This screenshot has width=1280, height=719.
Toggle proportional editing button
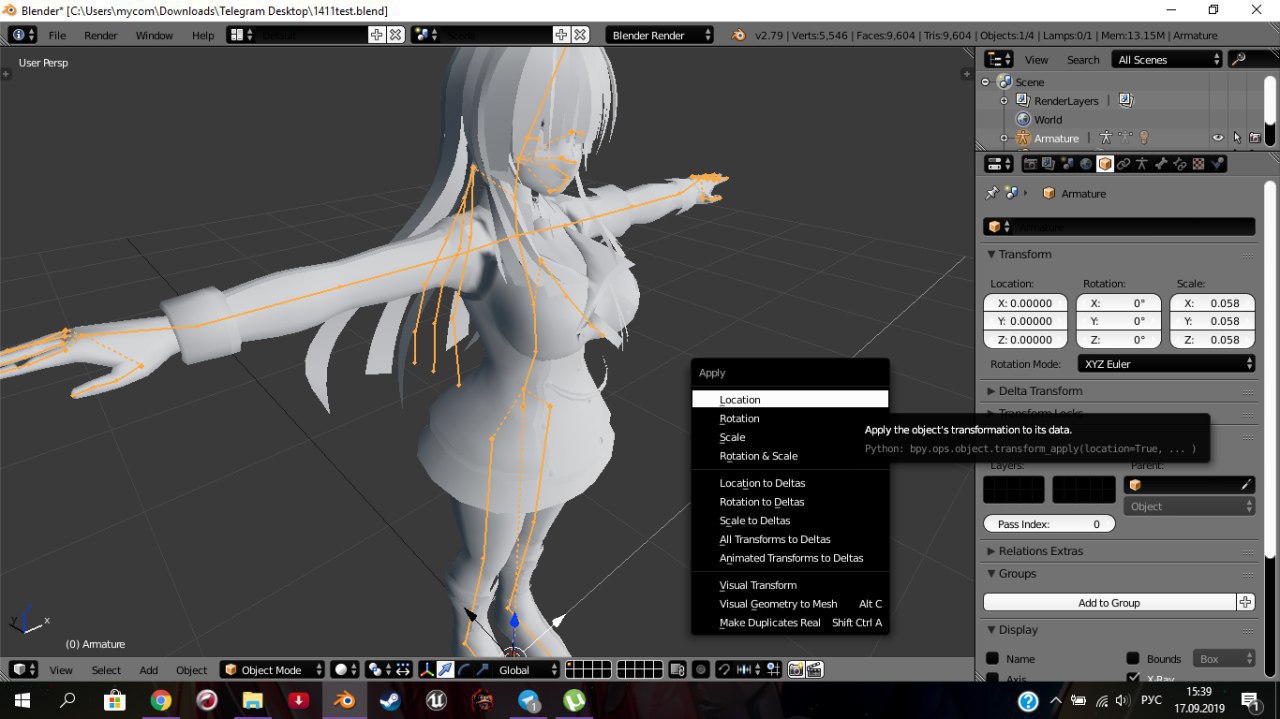[x=701, y=669]
